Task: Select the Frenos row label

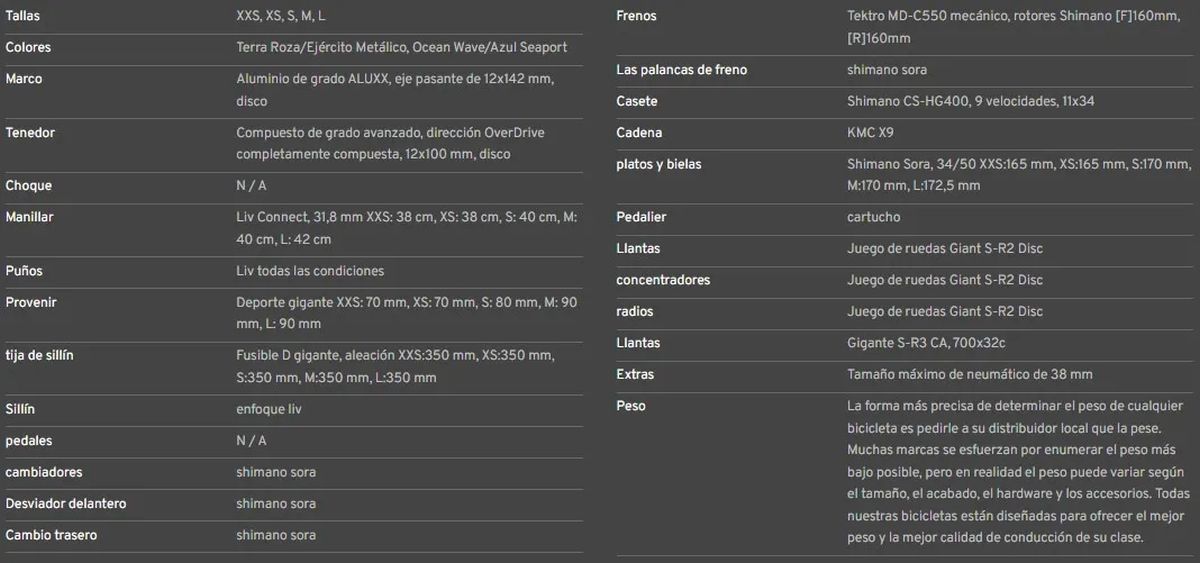Action: point(637,16)
